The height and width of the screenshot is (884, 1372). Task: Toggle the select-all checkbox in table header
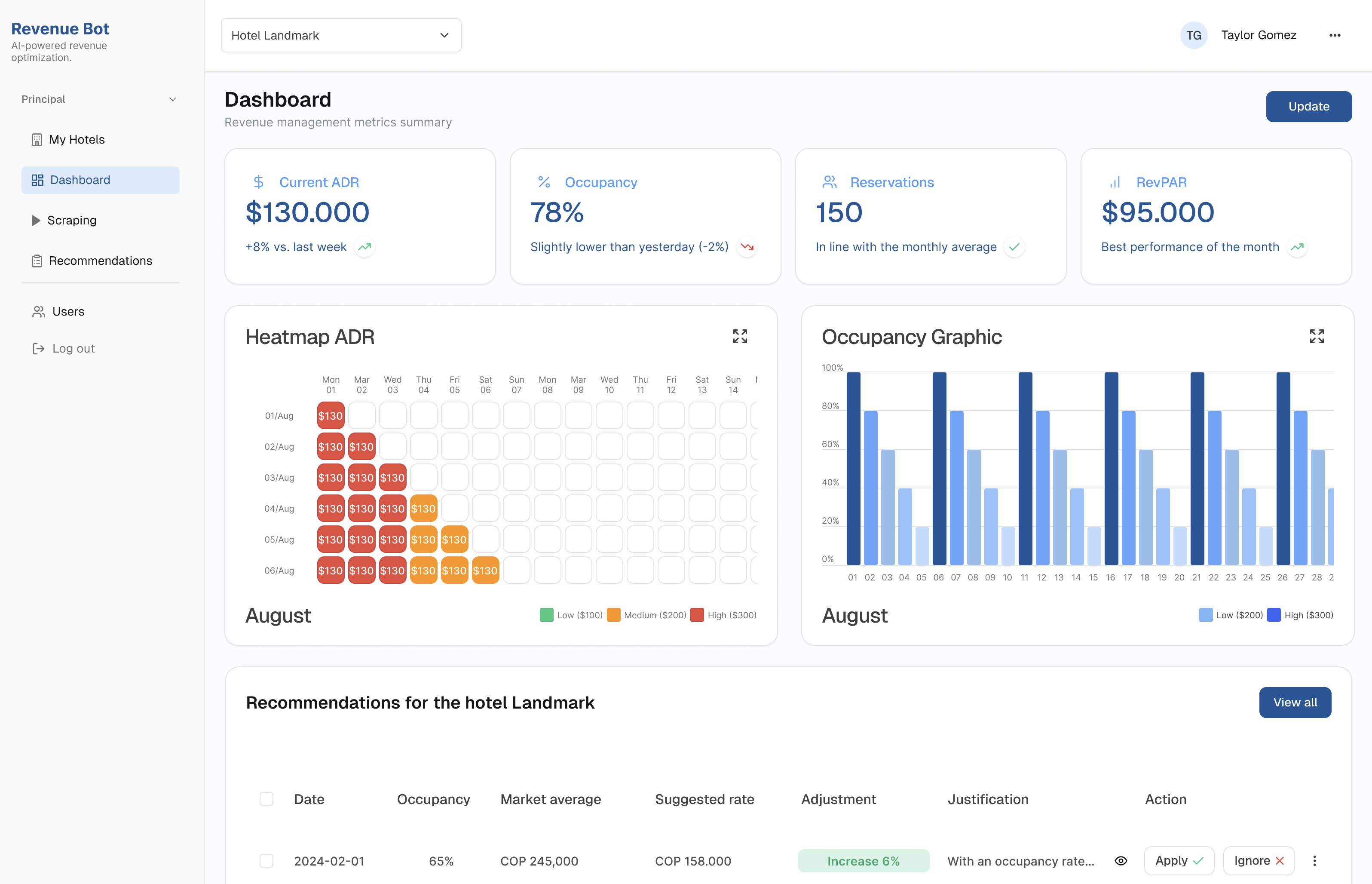(266, 799)
